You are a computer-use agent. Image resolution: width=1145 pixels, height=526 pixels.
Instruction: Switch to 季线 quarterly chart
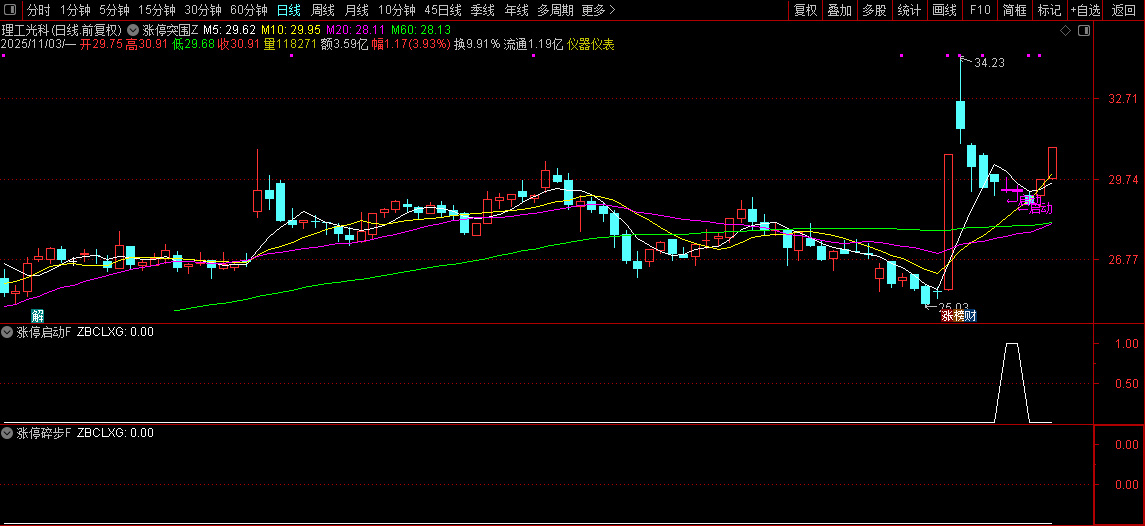pos(482,10)
